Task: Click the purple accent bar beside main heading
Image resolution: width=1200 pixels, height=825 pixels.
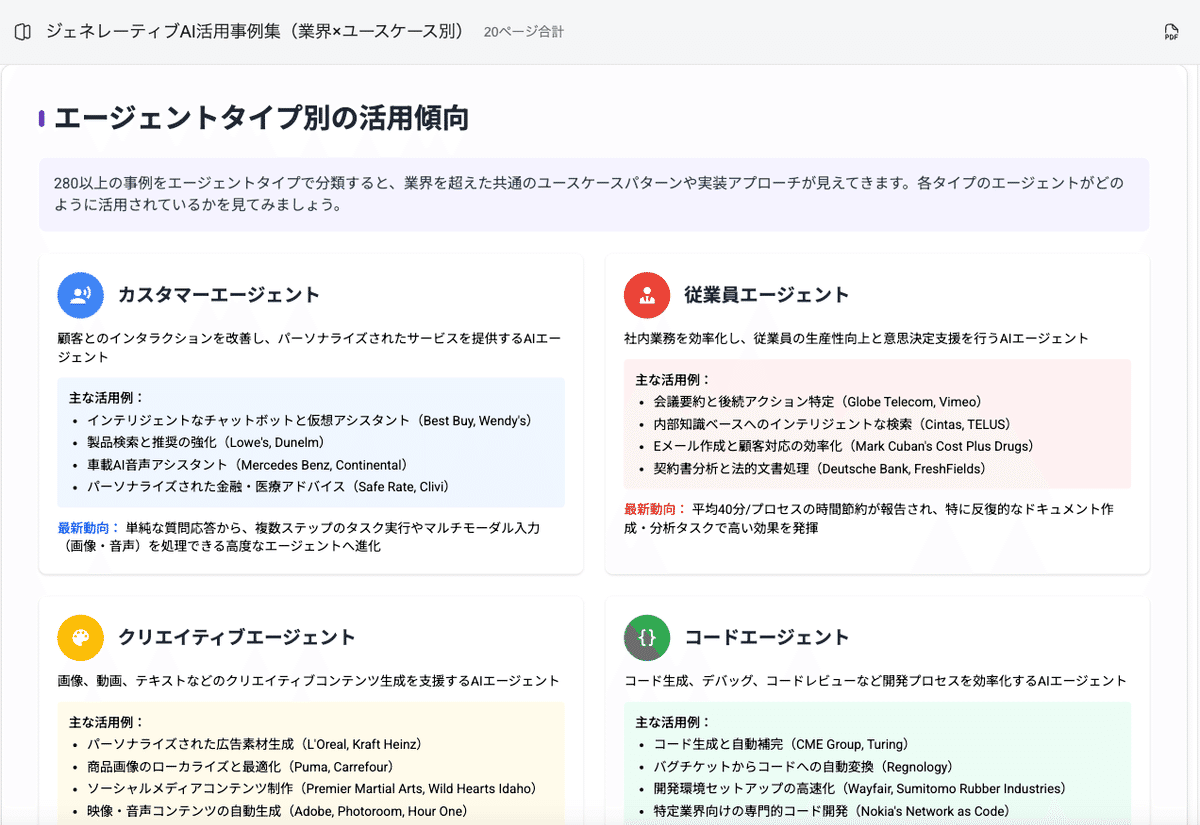Action: [x=42, y=119]
